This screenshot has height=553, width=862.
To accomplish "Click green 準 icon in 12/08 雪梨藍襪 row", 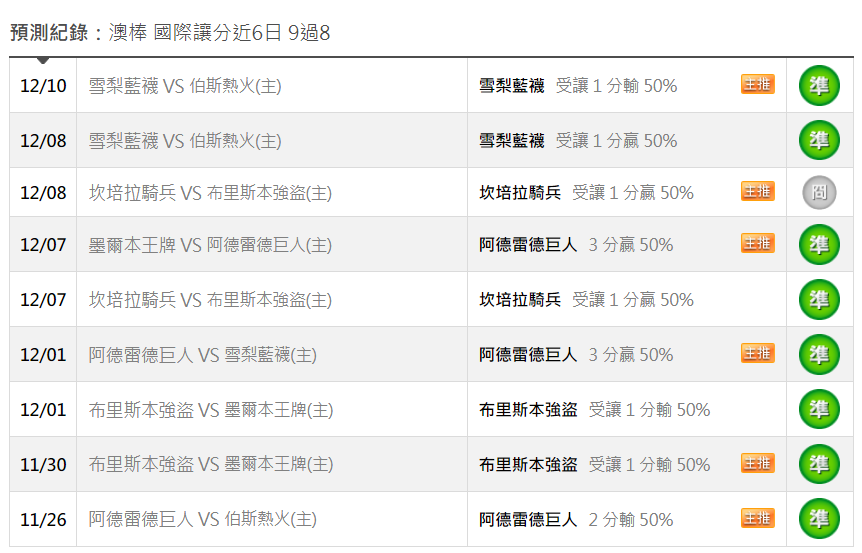I will pos(819,140).
